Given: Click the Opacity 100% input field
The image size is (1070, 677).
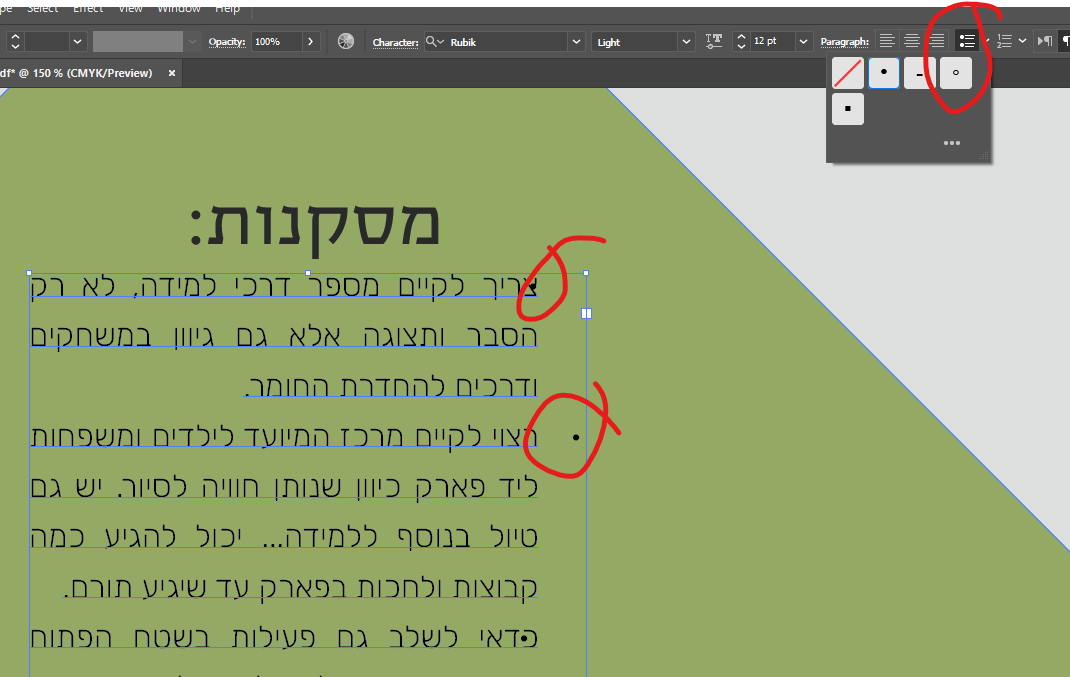Looking at the screenshot, I should [x=276, y=42].
